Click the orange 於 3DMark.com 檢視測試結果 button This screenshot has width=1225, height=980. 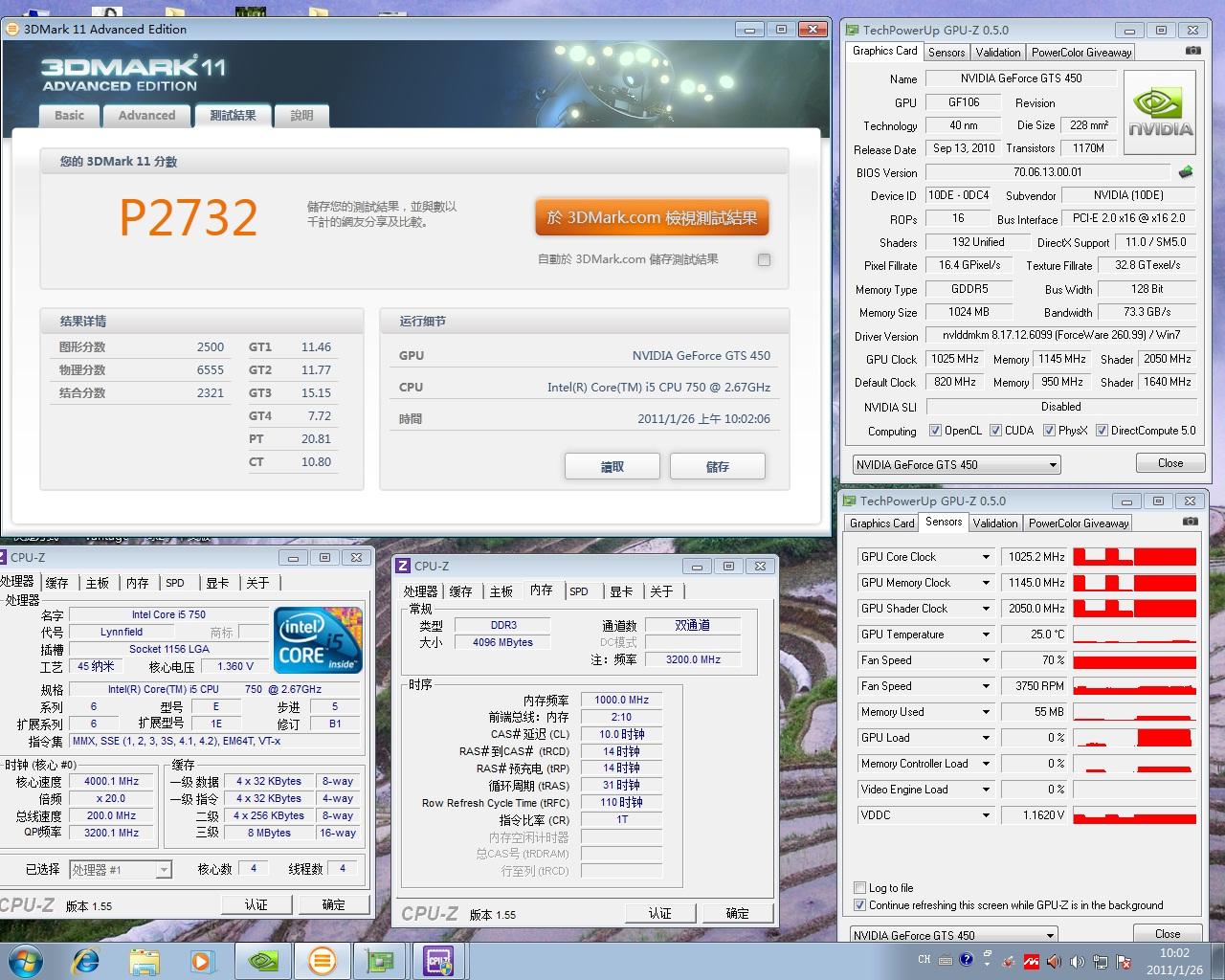click(652, 217)
